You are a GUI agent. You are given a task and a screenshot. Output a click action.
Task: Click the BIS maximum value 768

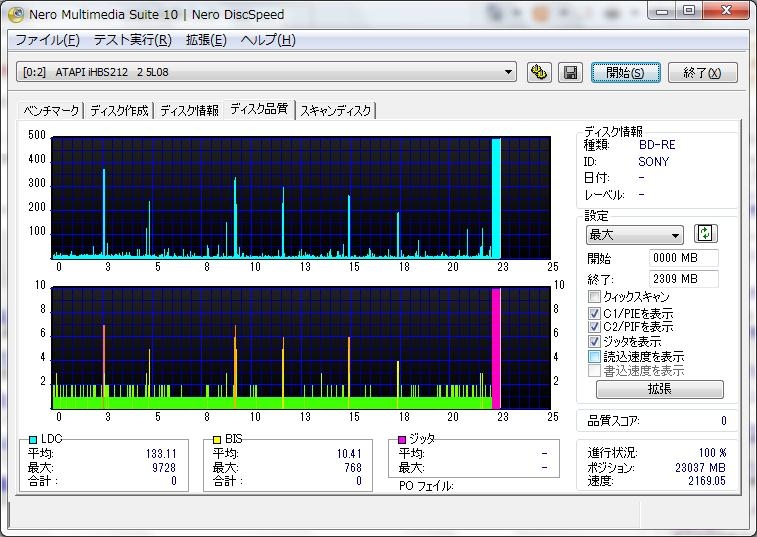[x=353, y=467]
